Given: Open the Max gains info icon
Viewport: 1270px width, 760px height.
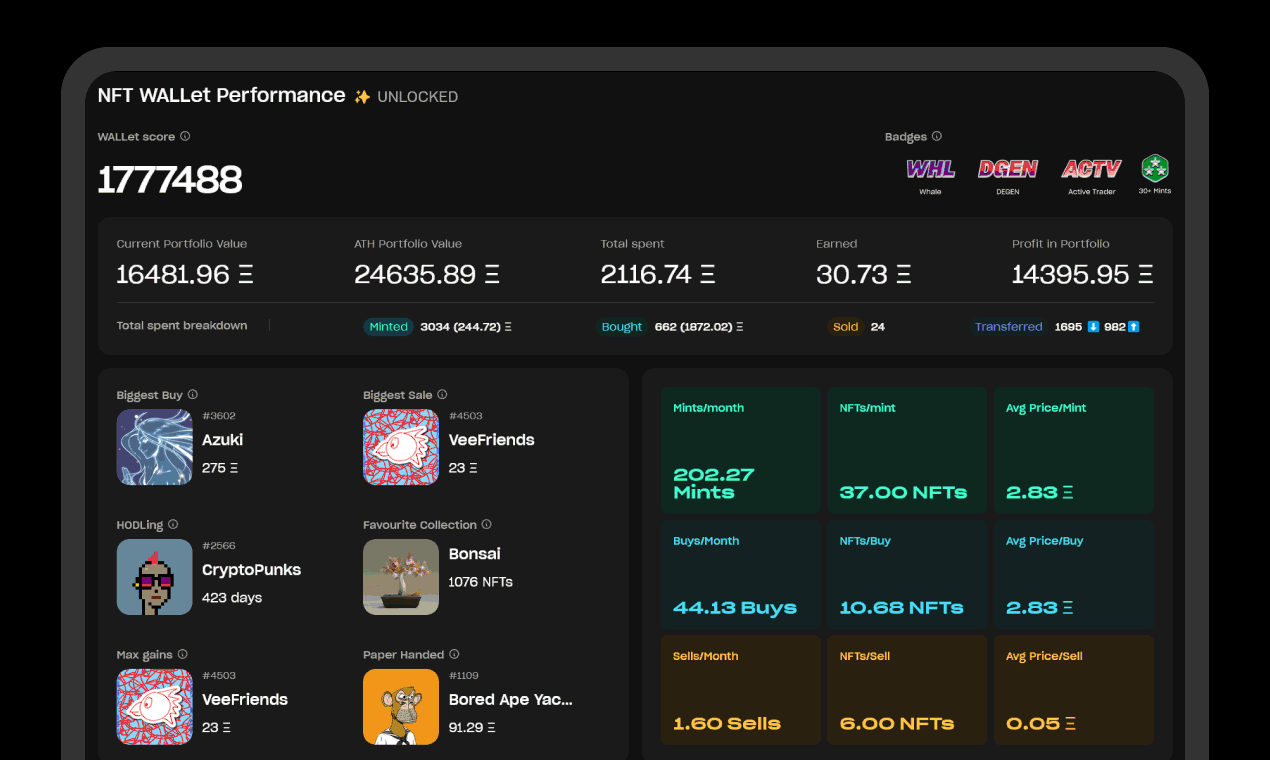Looking at the screenshot, I should click(x=182, y=654).
